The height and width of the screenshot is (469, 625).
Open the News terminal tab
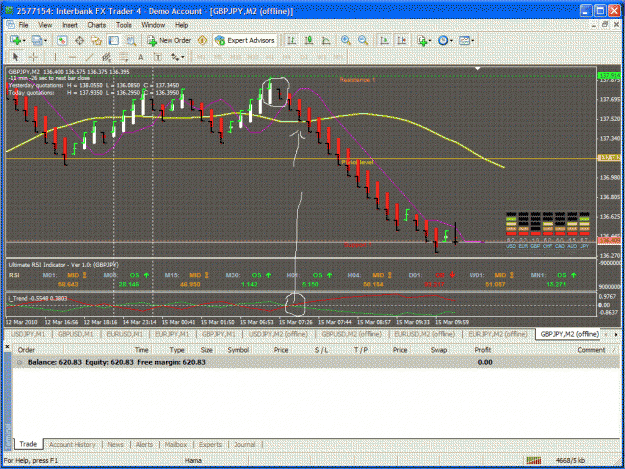tap(116, 444)
